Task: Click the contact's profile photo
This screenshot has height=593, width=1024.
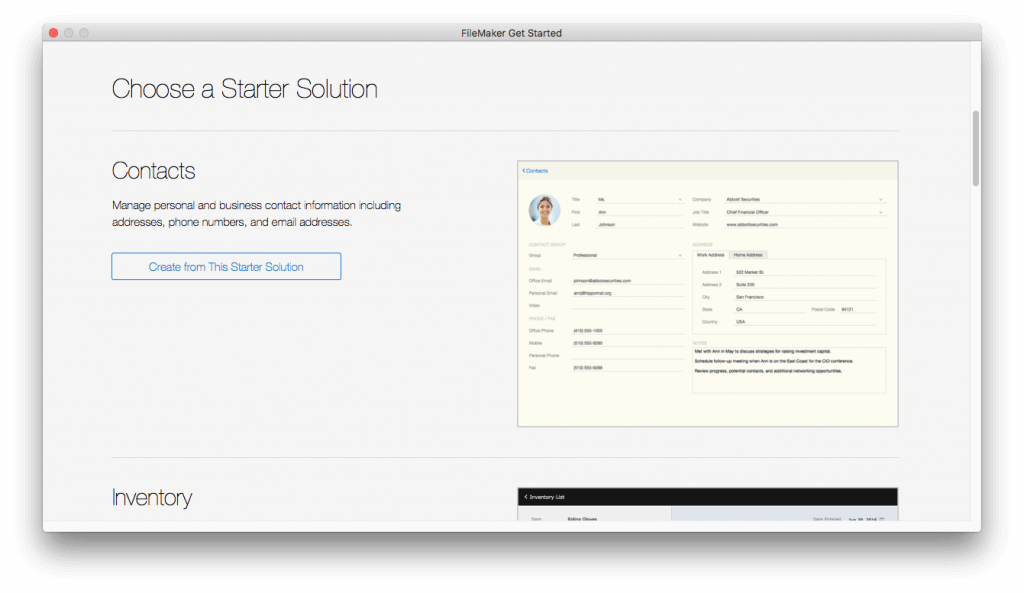Action: 543,209
